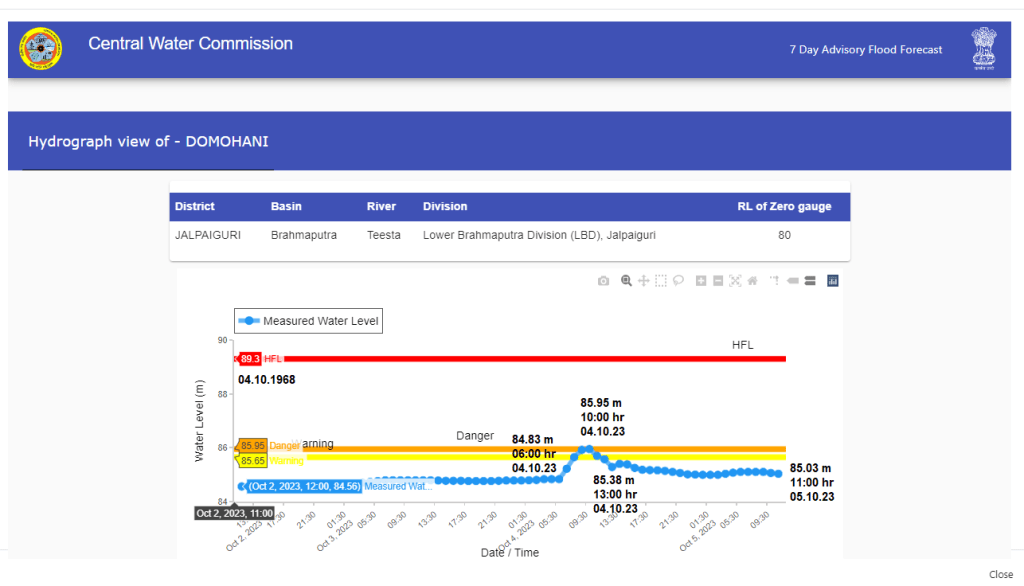Open 7 Day Advisory Flood Forecast

865,50
